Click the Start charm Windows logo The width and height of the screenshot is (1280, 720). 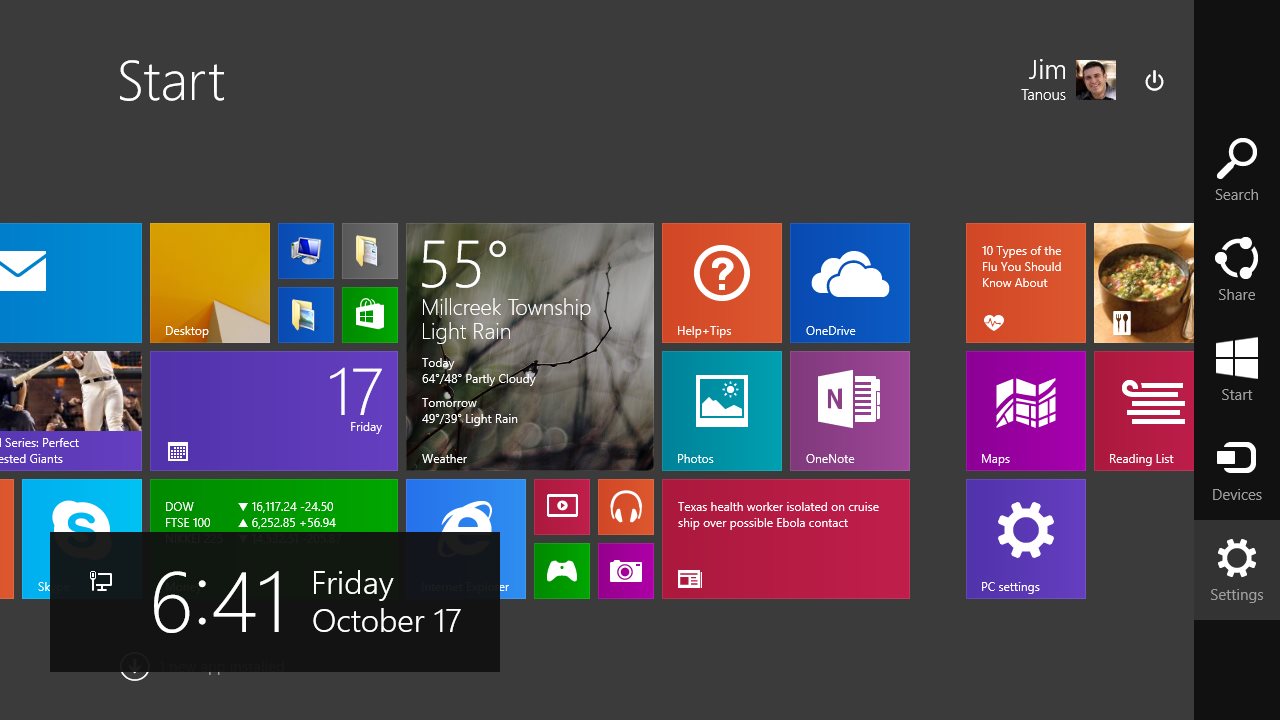coord(1236,358)
